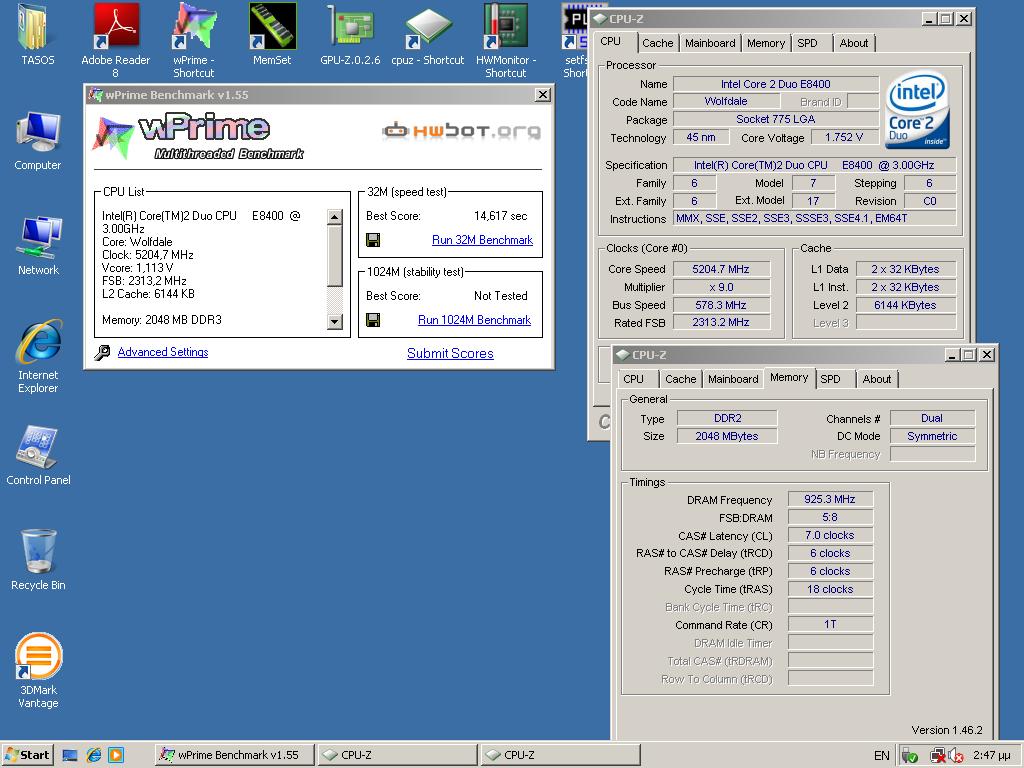This screenshot has width=1024, height=768.
Task: Click the Core Speed 5204.7 MHz field
Action: (x=721, y=269)
